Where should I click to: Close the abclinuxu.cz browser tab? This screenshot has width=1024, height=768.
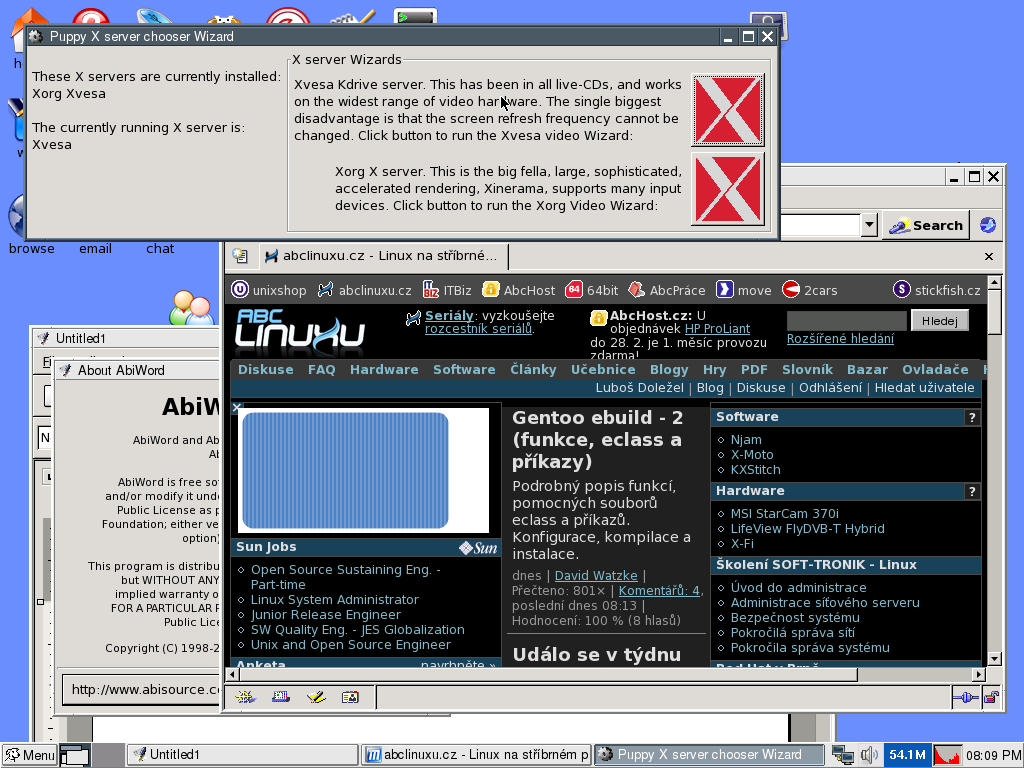point(989,257)
